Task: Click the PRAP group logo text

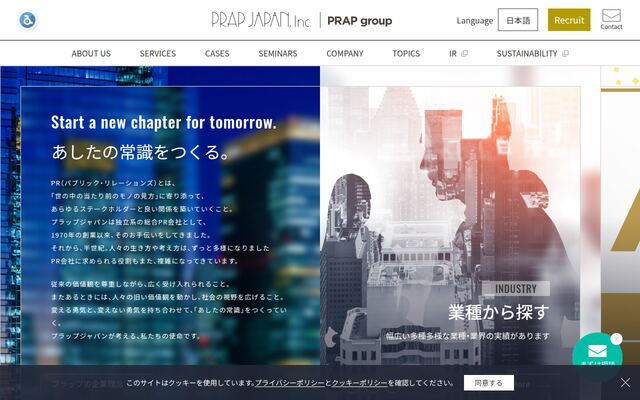Action: [x=360, y=20]
